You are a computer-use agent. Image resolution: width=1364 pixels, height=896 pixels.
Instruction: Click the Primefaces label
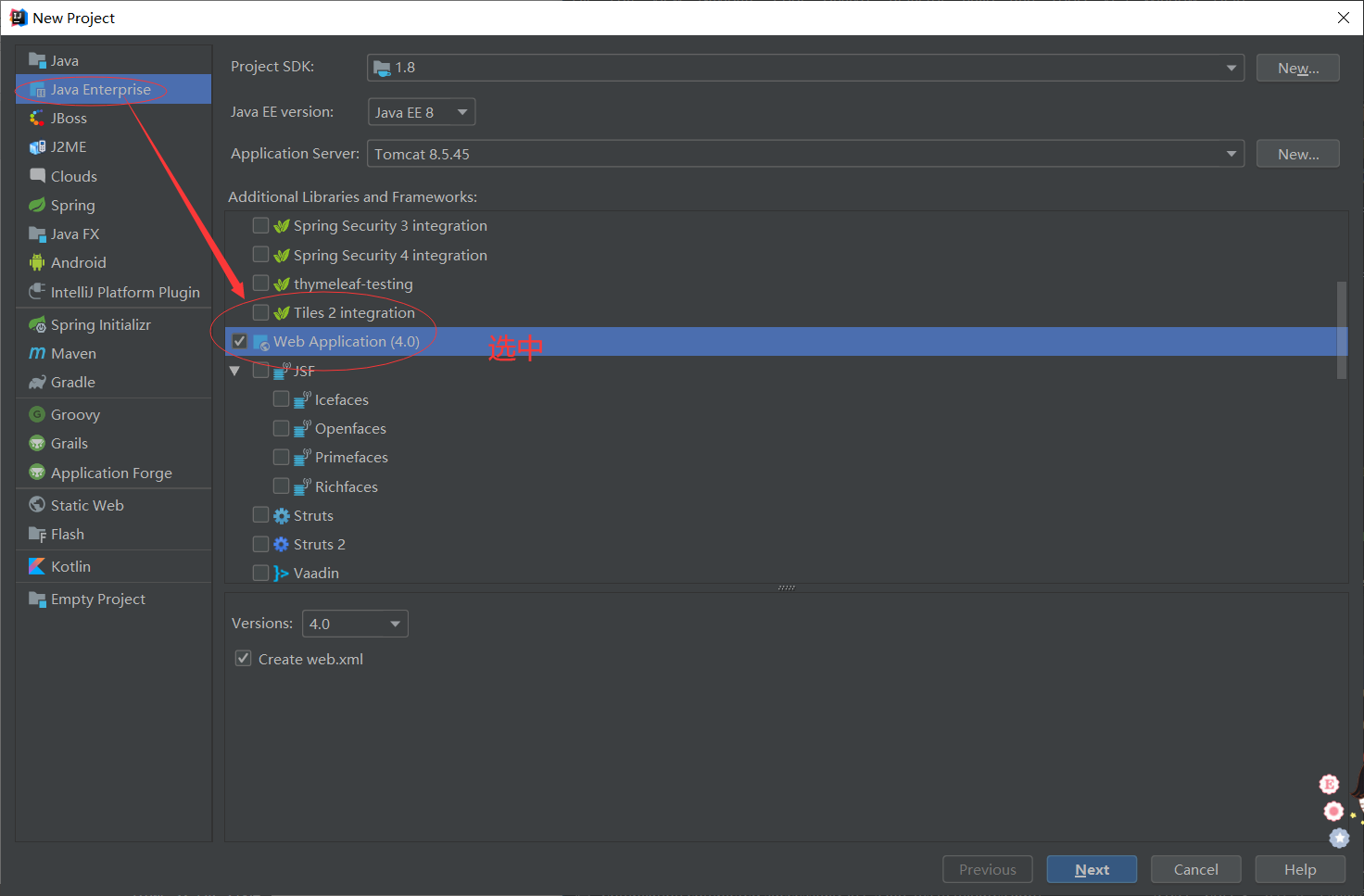tap(351, 457)
